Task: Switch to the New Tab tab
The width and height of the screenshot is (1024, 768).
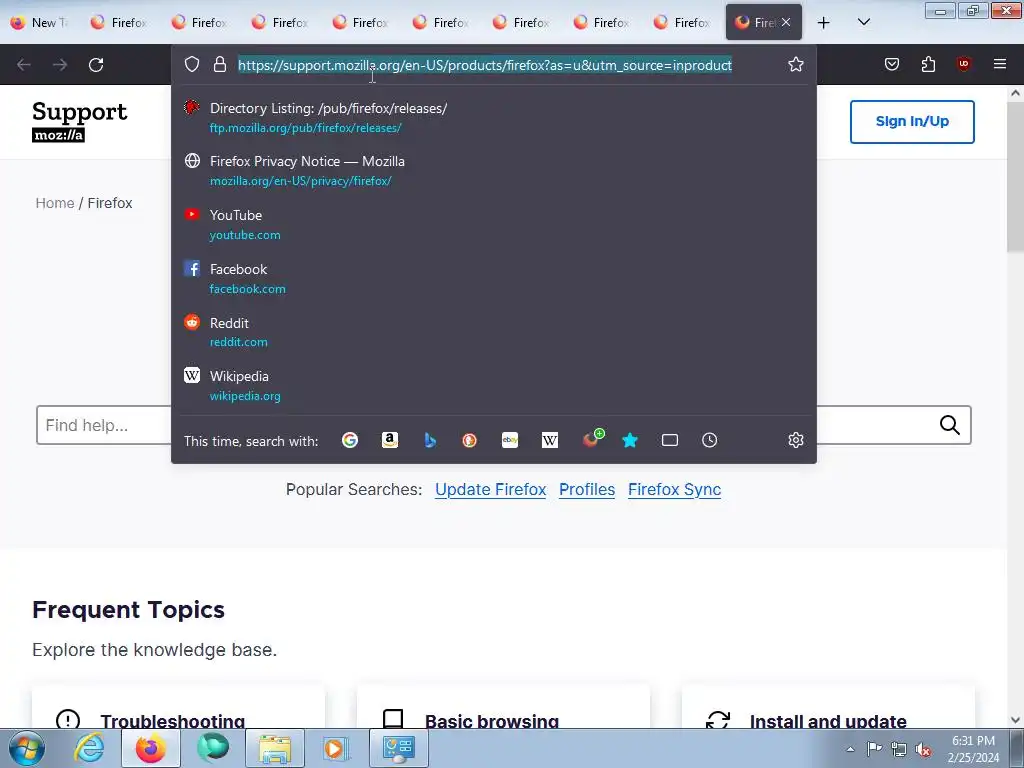Action: [x=40, y=22]
